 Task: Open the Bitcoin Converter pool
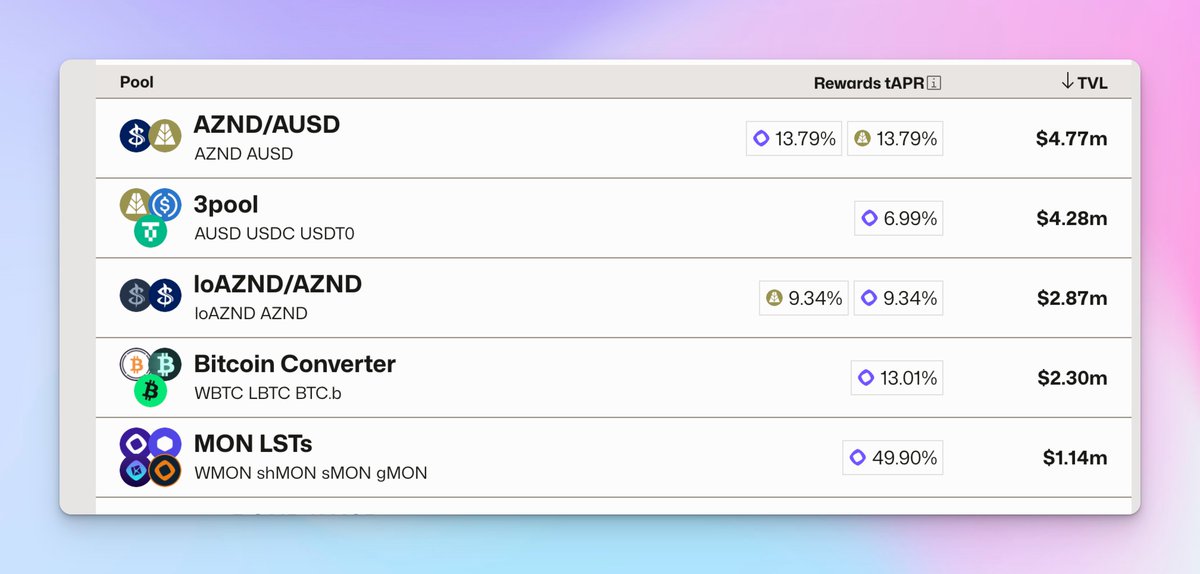click(294, 364)
